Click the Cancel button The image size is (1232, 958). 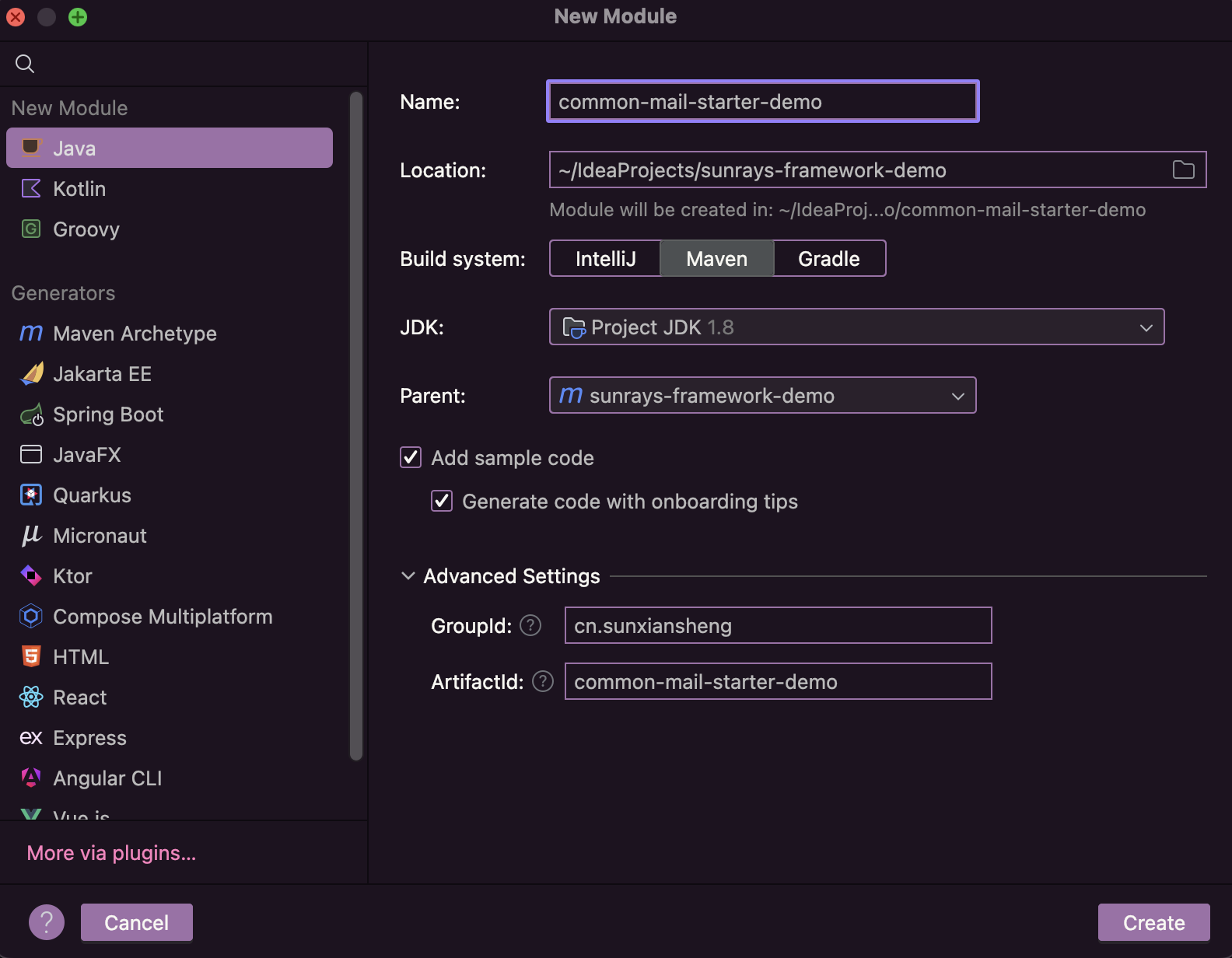[136, 922]
